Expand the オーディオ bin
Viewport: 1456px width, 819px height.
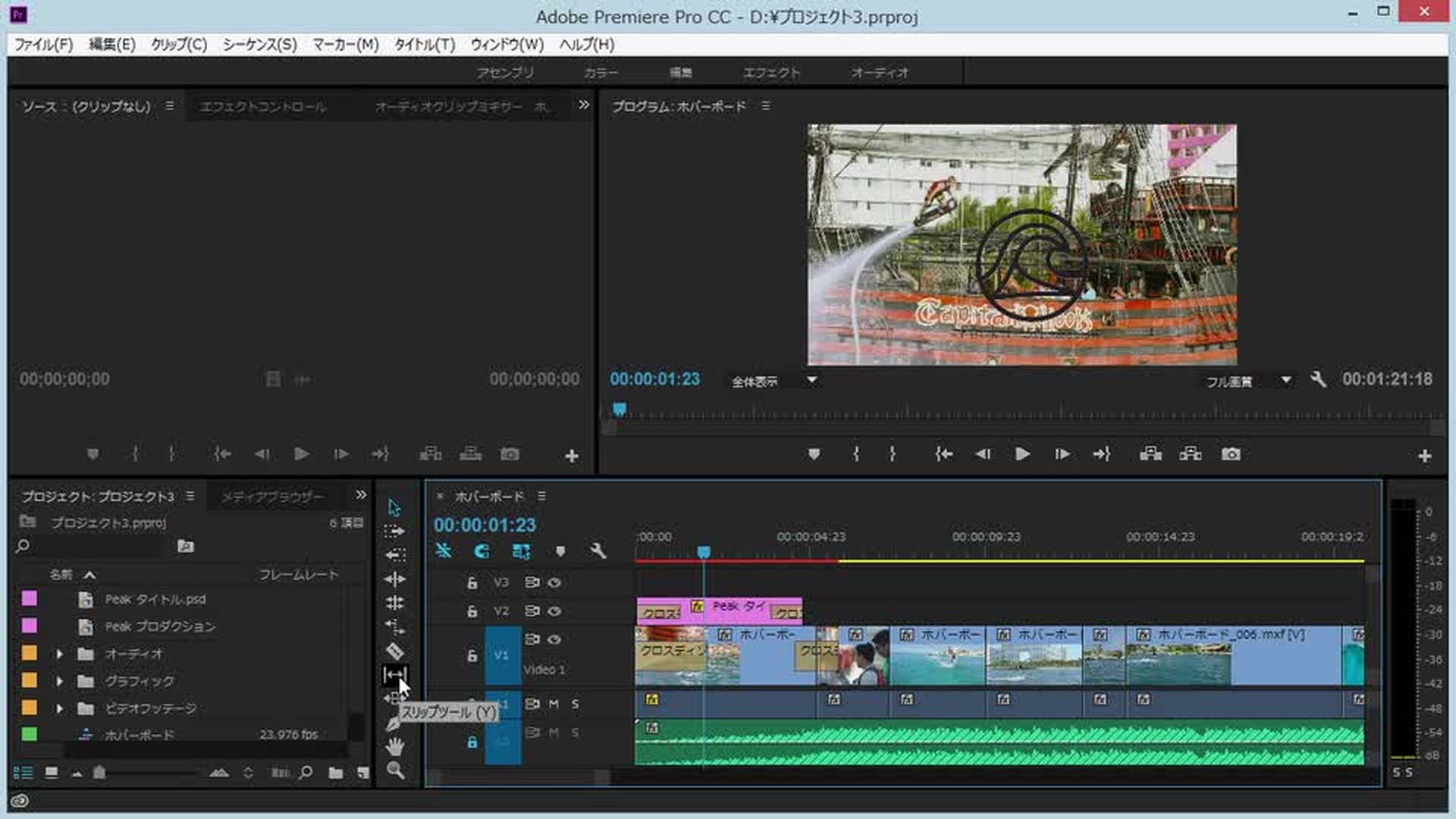(59, 654)
